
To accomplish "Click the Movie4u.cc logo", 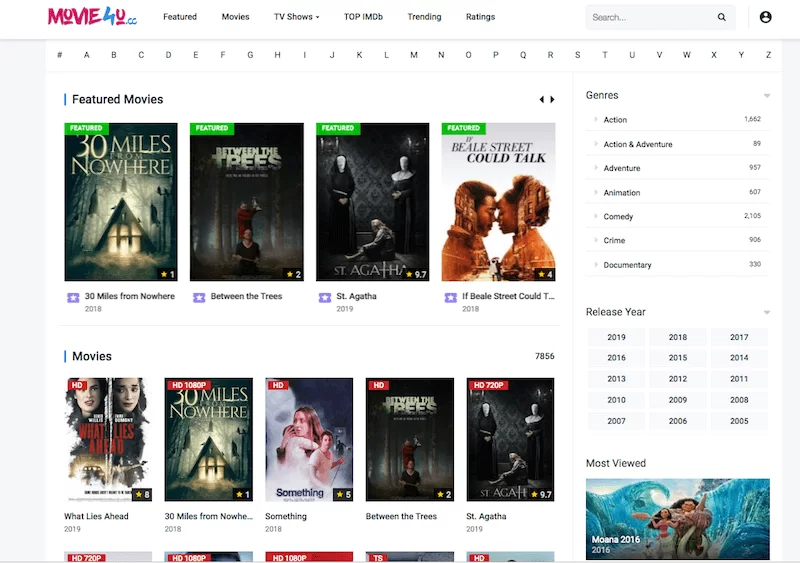I will pos(92,17).
